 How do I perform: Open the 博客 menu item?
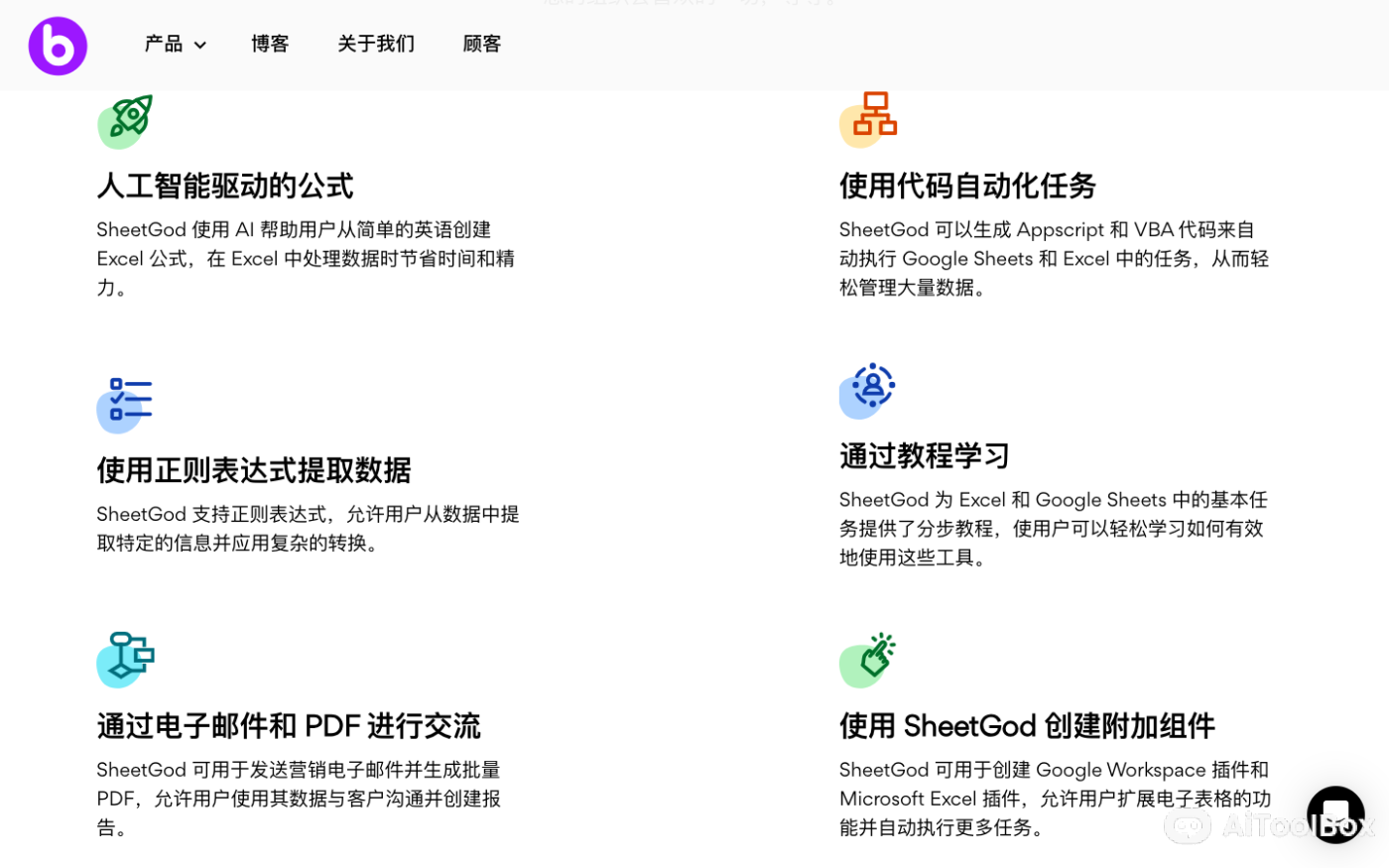[269, 44]
